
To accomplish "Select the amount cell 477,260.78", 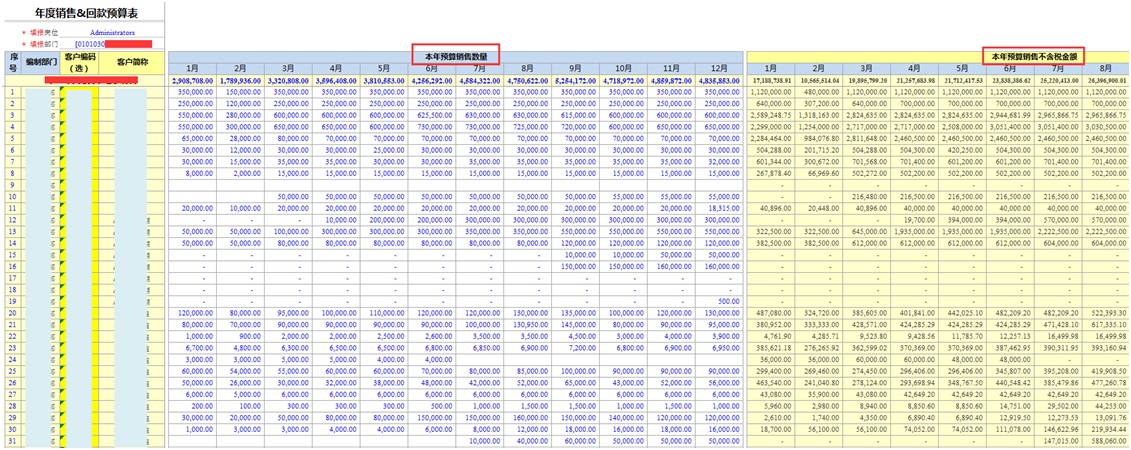I will coord(1106,381).
